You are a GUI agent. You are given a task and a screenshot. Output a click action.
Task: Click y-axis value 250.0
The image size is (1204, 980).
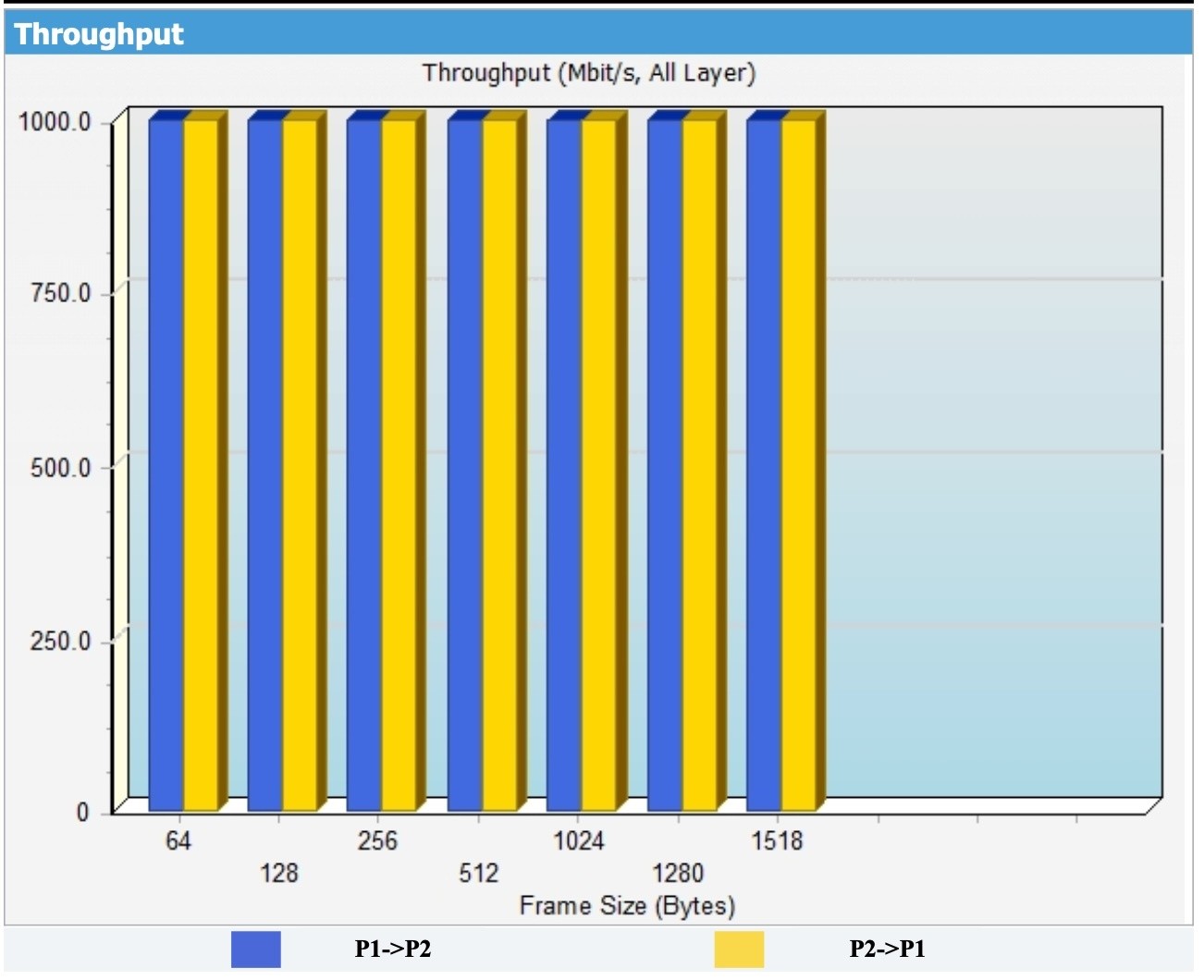point(60,641)
